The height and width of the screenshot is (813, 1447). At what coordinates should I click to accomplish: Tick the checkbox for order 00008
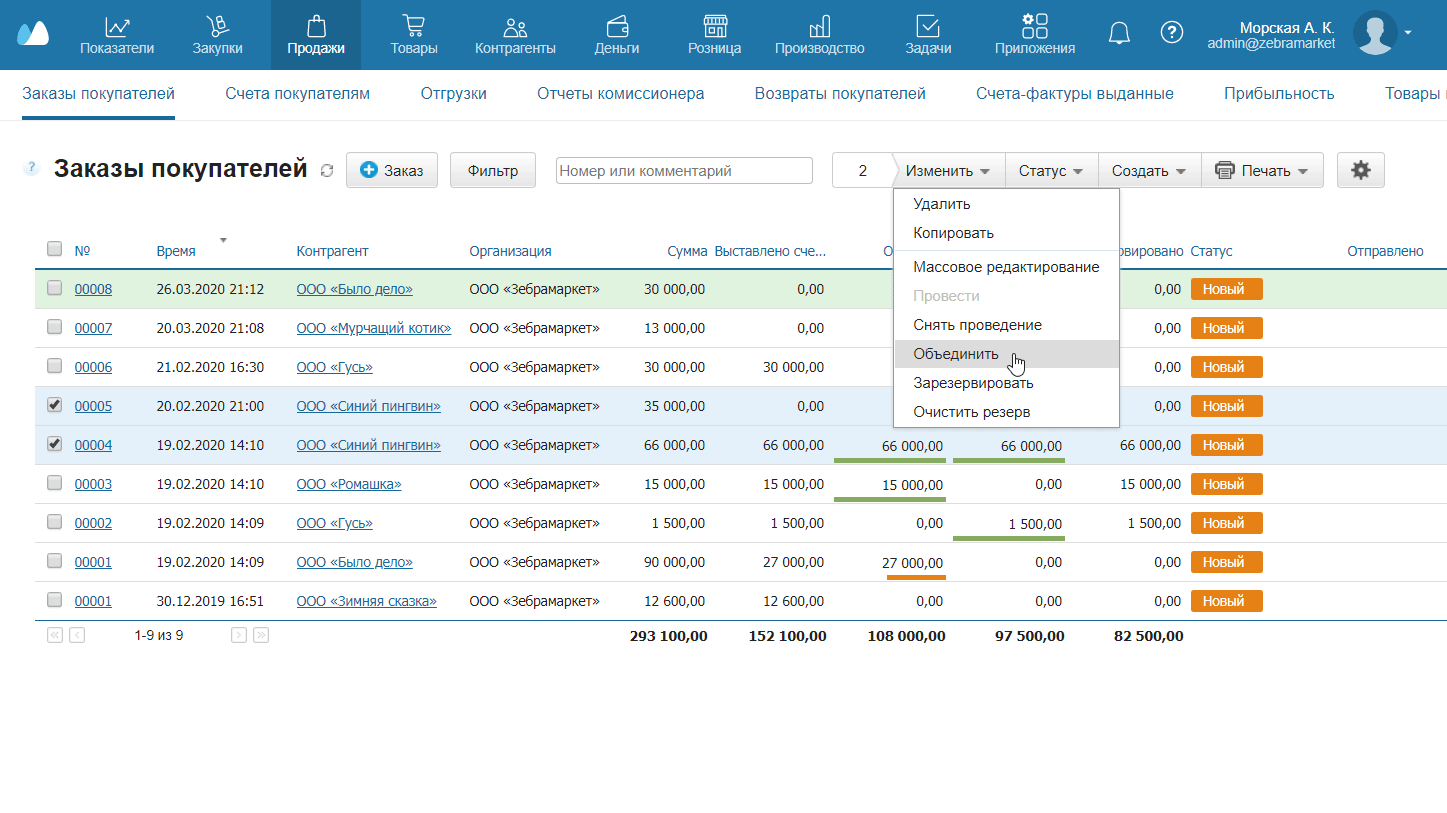(55, 288)
